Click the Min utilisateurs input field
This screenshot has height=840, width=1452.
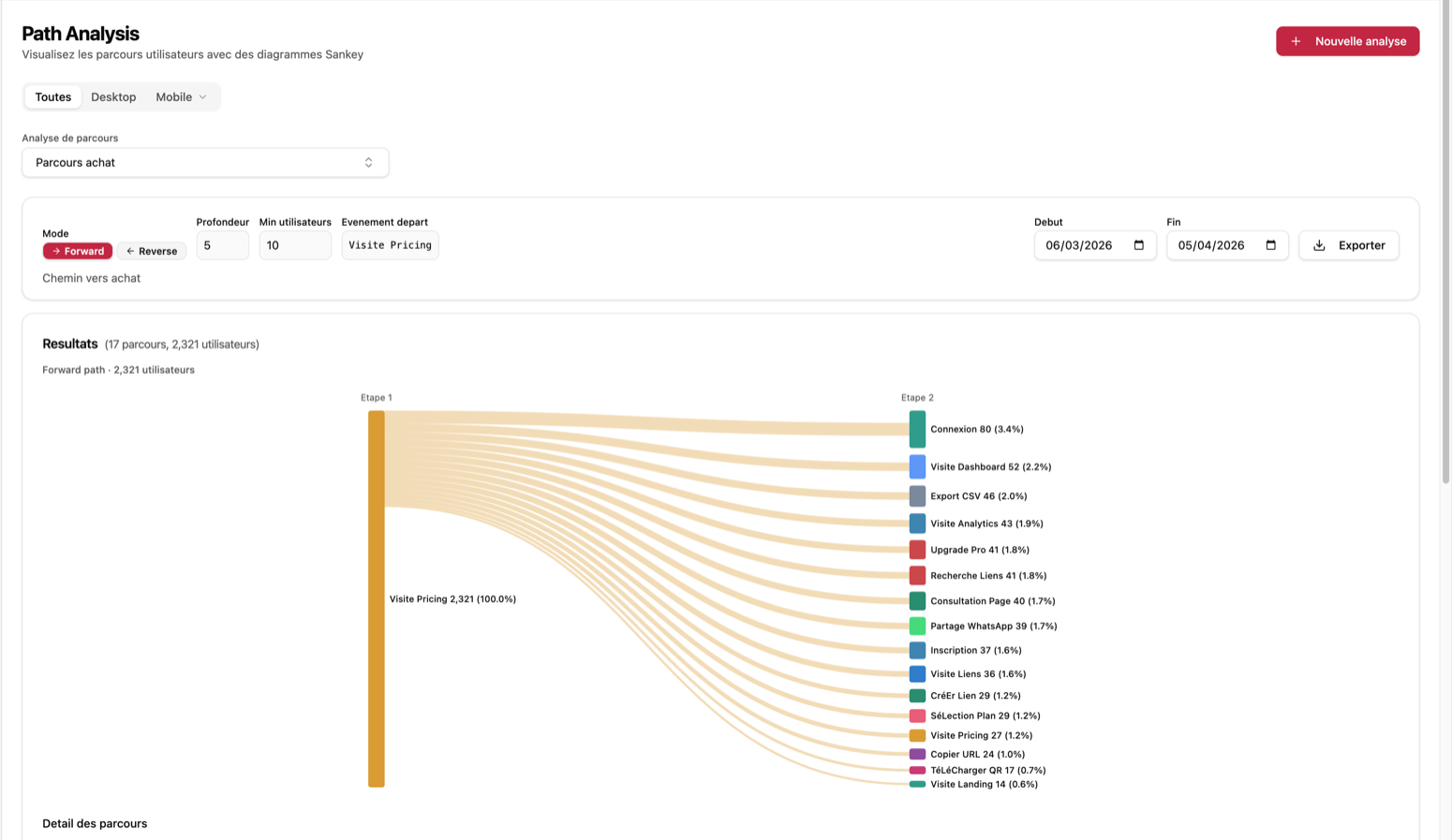(294, 245)
